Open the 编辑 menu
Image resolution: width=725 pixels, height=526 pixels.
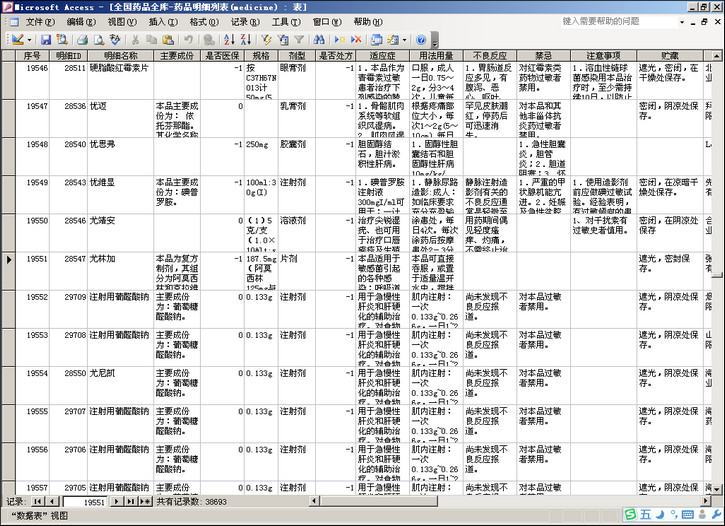81,22
